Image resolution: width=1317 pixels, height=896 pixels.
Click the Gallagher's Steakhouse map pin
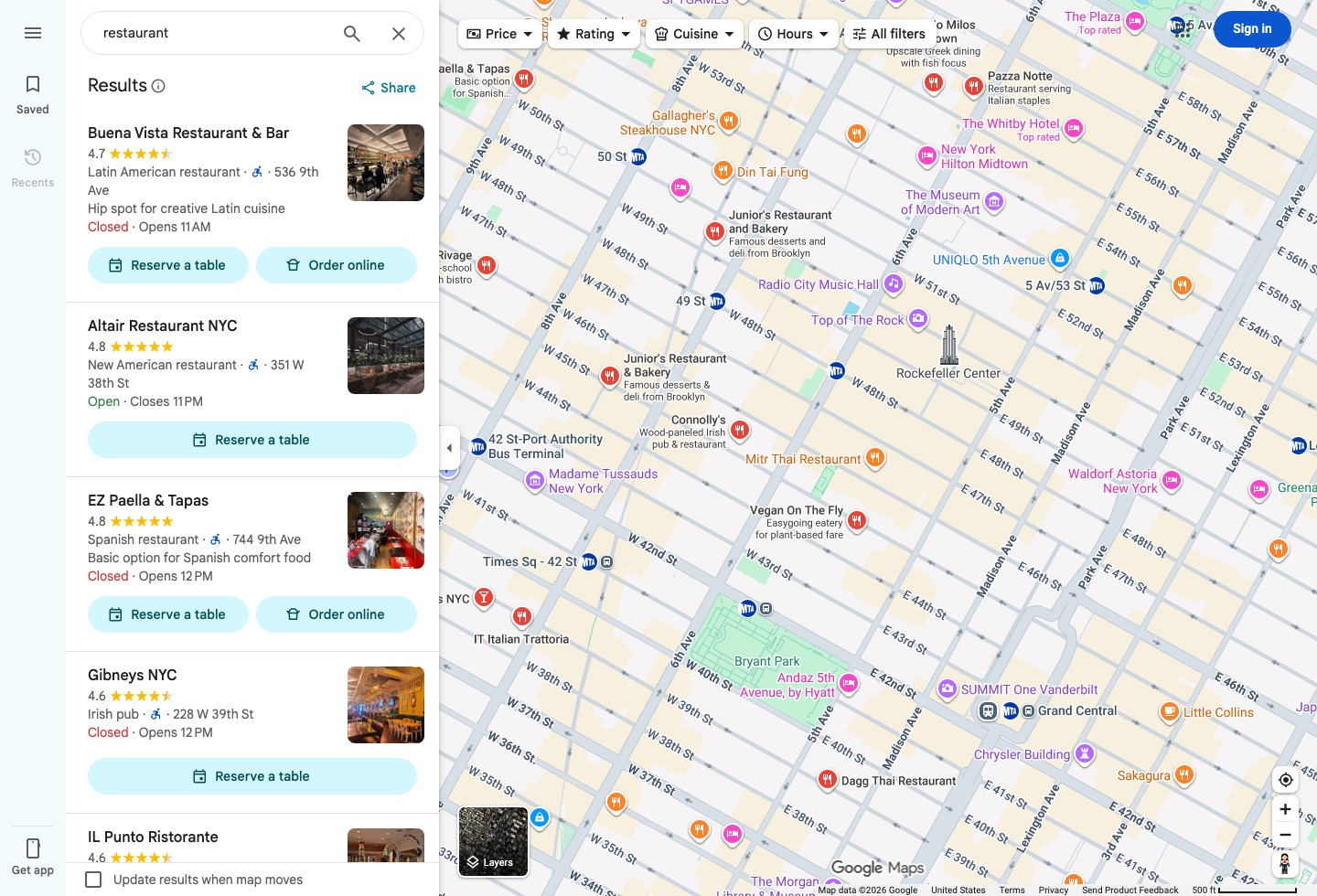729,121
